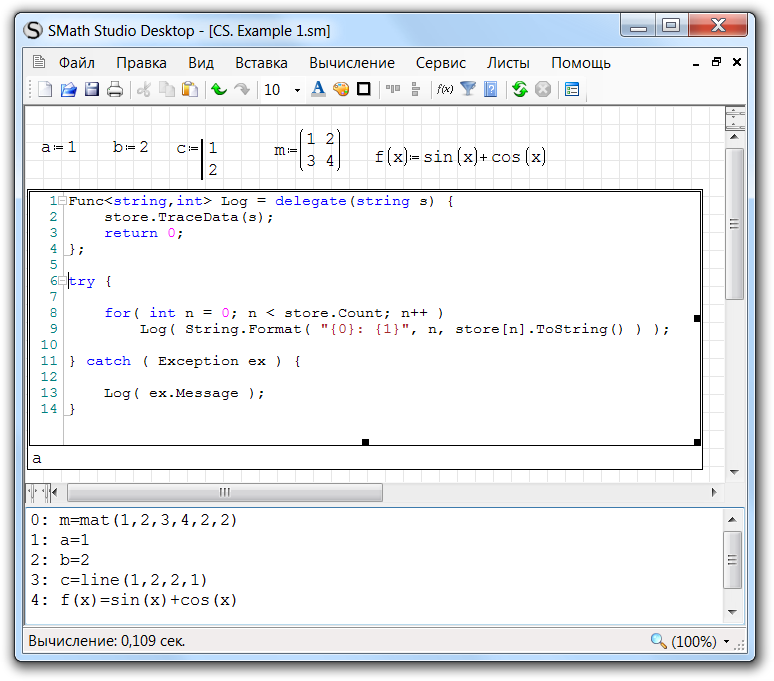
Task: Click the green Undo arrow
Action: 218,90
